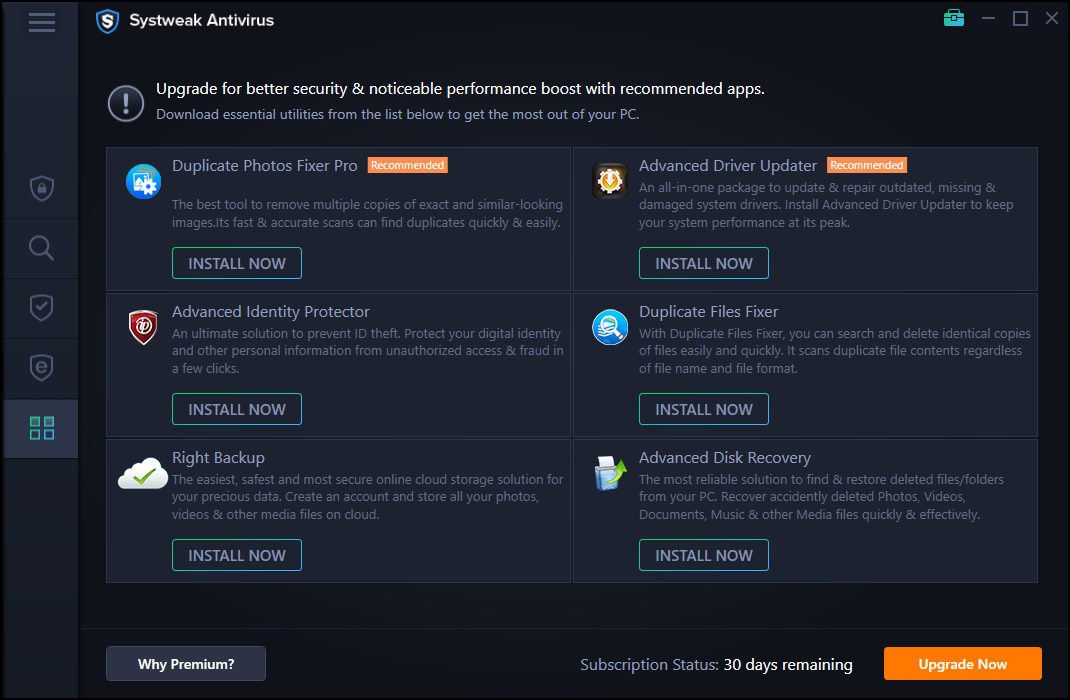Click the Advanced Identity Protector shield icon
1070x700 pixels.
click(x=143, y=328)
